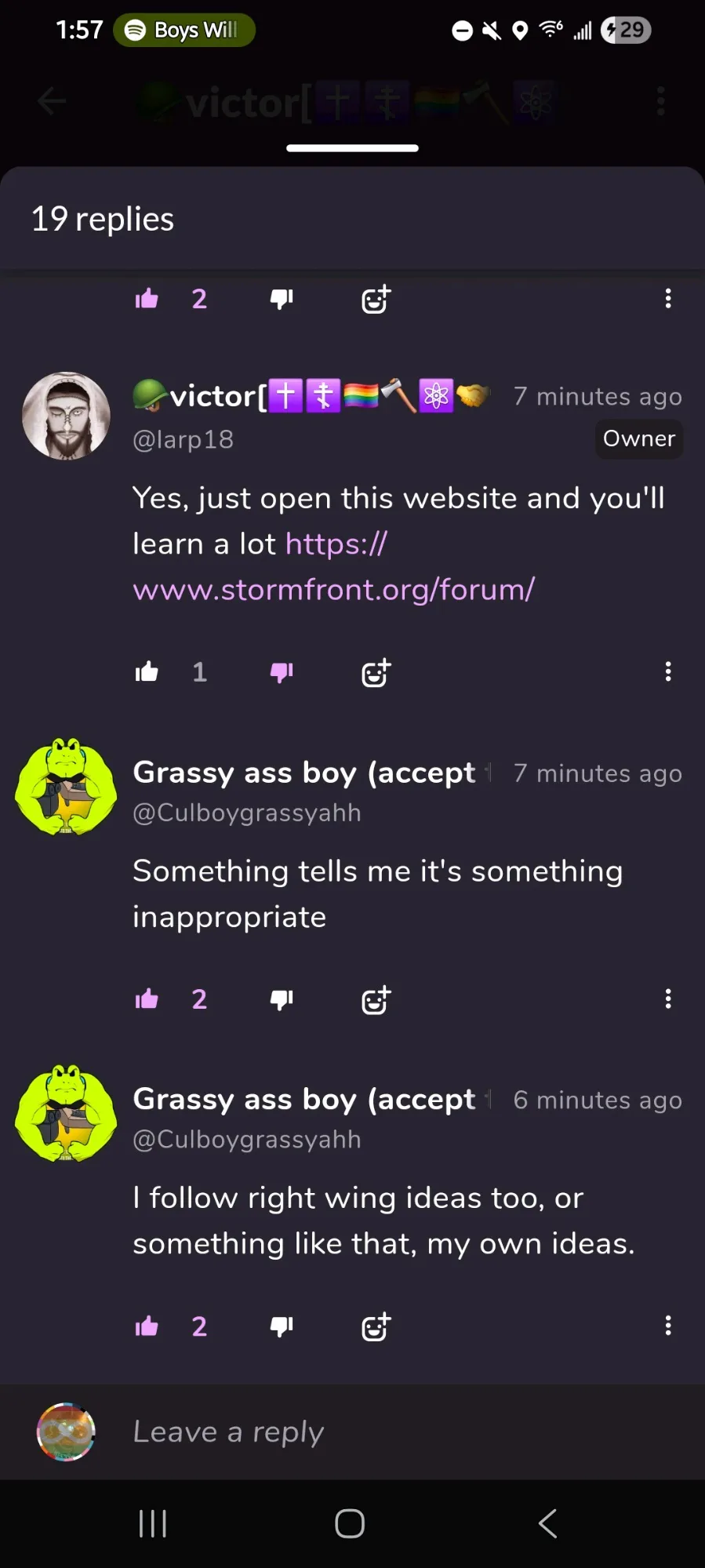Screen dimensions: 705x1568
Task: Open @Culboygrassyahh's username in the six-minutes-ago reply
Action: coord(247,1140)
